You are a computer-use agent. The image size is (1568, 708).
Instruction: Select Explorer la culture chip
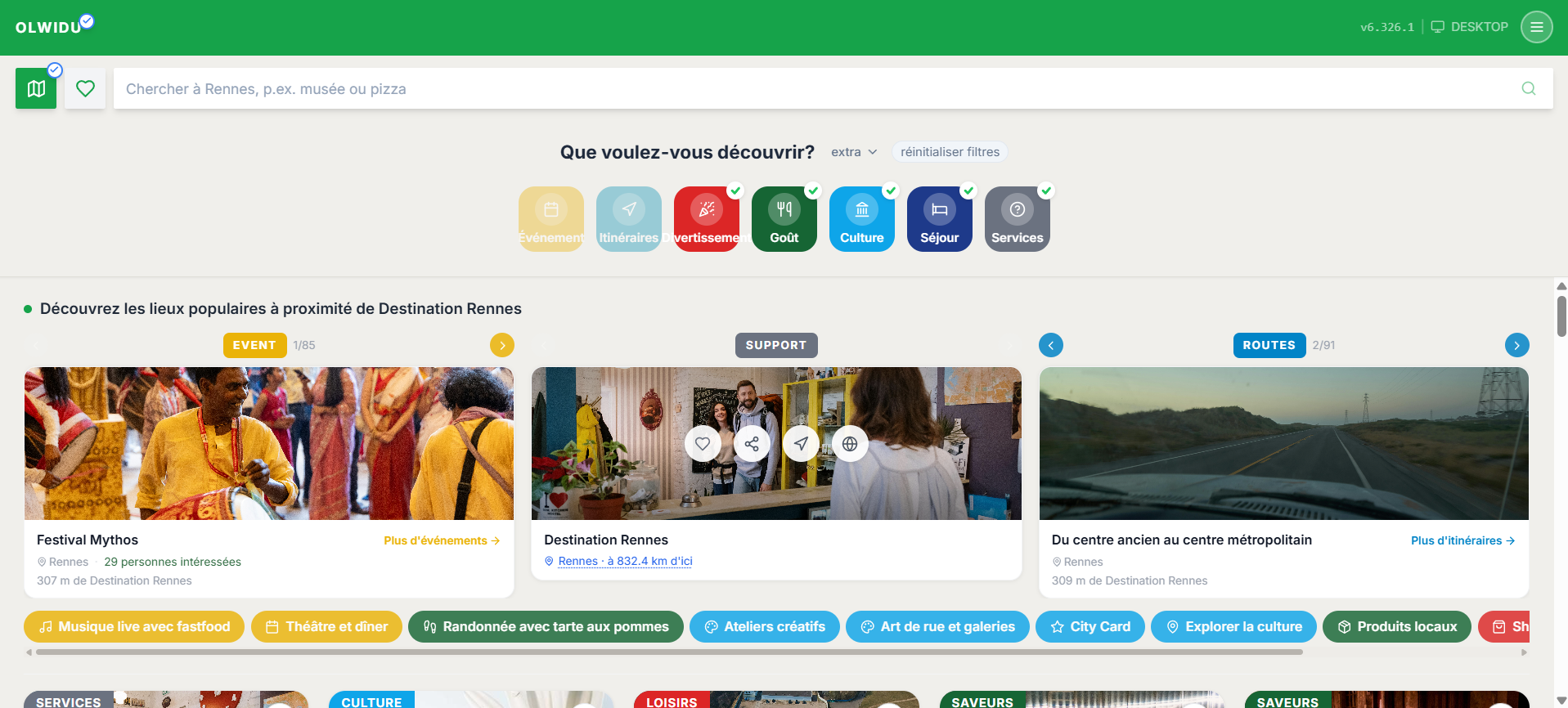[1233, 626]
